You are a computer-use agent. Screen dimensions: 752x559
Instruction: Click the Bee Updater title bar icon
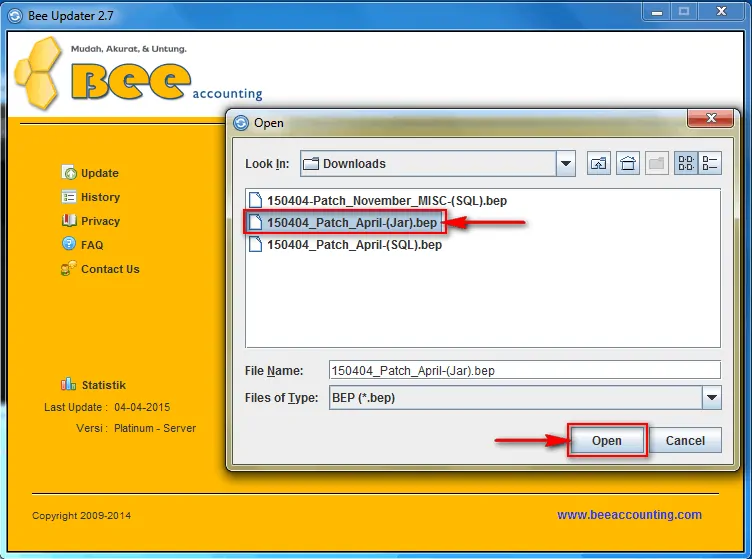point(15,16)
